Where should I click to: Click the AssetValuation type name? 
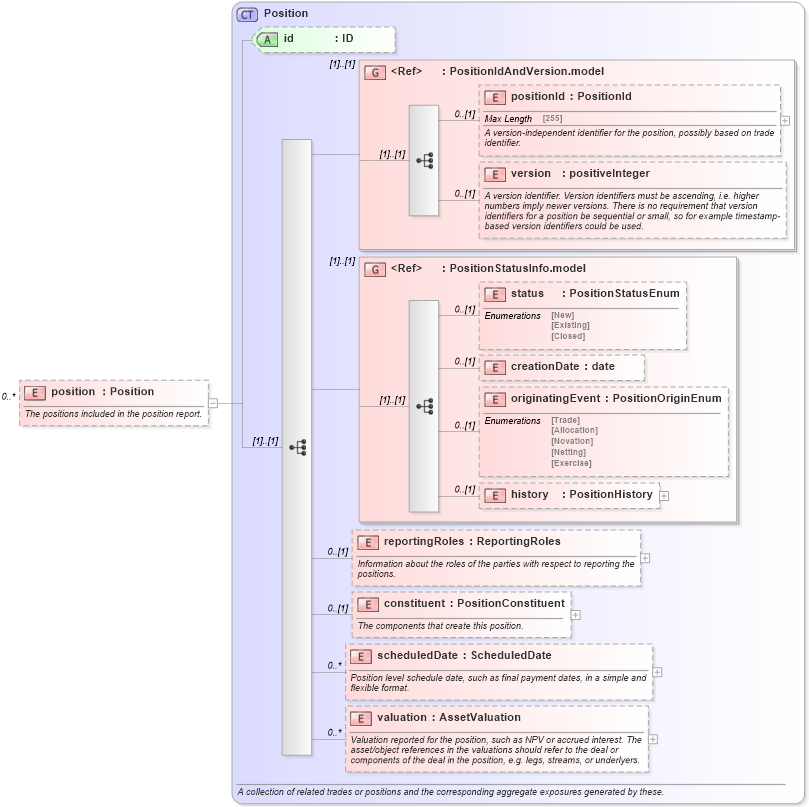480,717
